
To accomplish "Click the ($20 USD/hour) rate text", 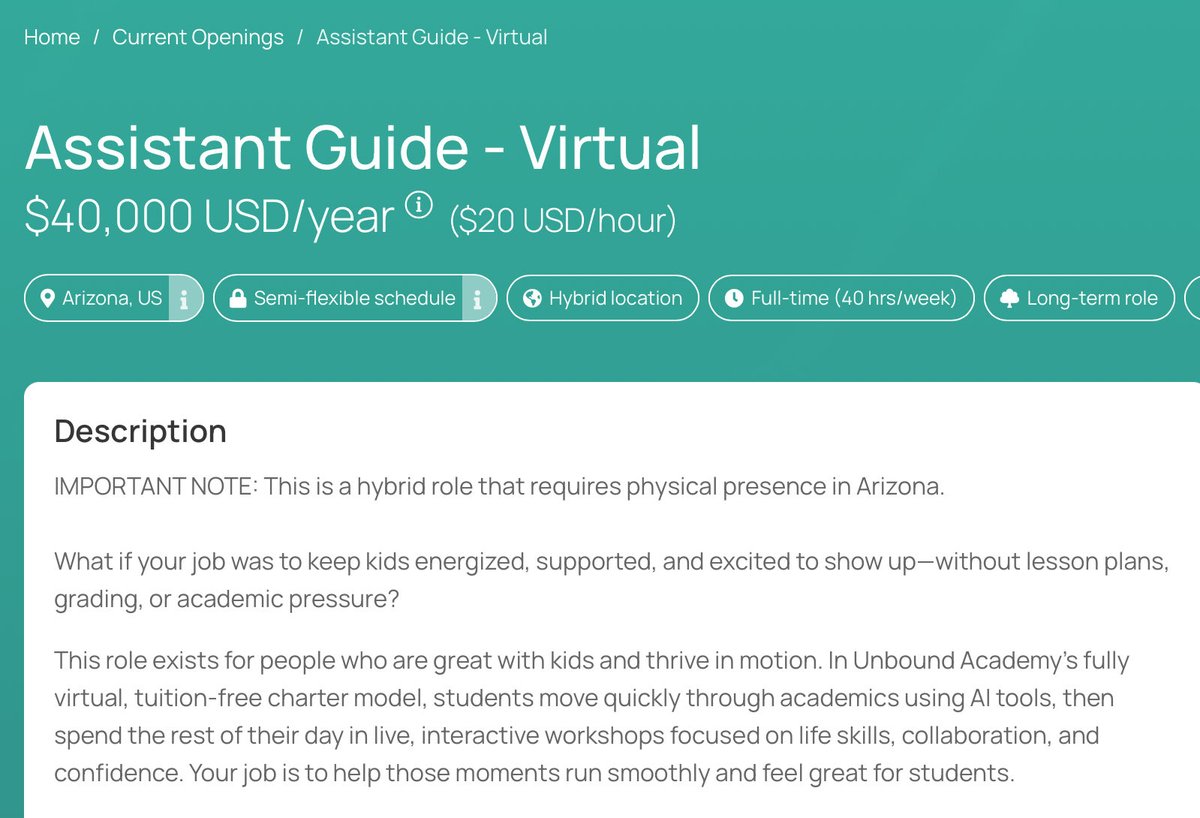I will (x=563, y=220).
